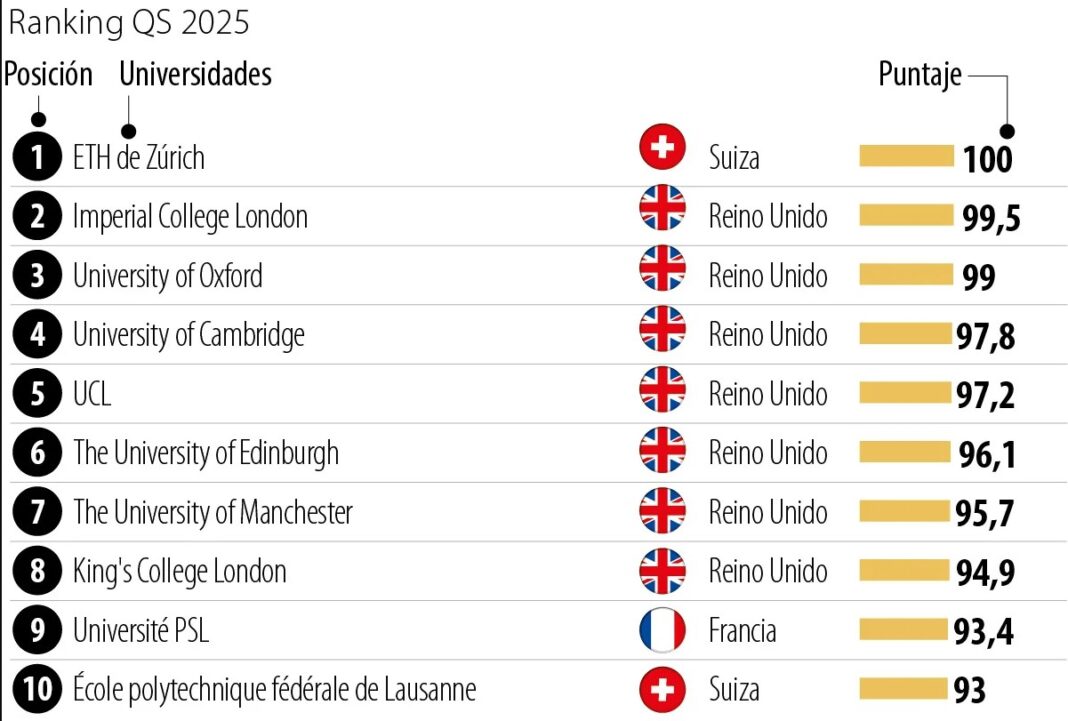
Task: Select The University of Manchester name
Action: (213, 513)
